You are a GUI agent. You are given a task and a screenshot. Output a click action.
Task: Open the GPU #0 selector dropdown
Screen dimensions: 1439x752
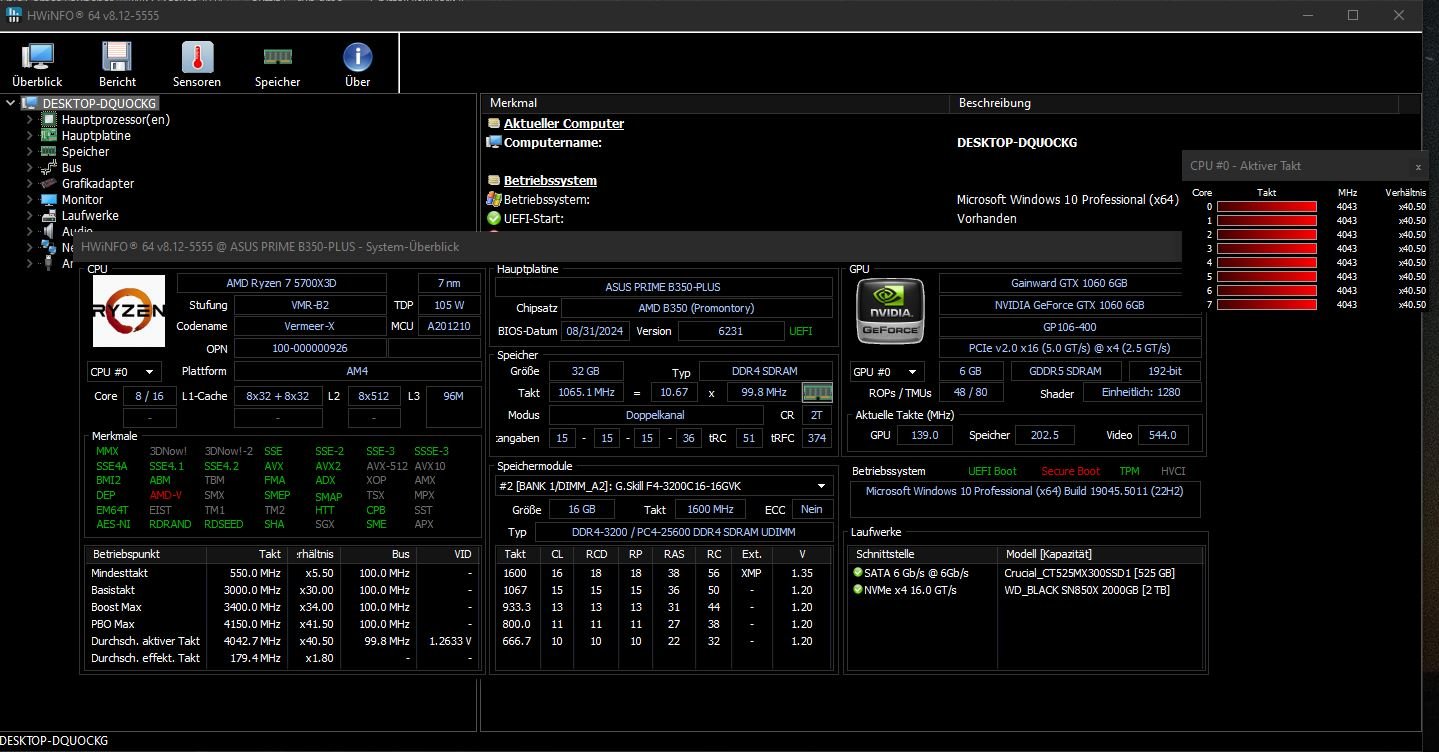[886, 372]
